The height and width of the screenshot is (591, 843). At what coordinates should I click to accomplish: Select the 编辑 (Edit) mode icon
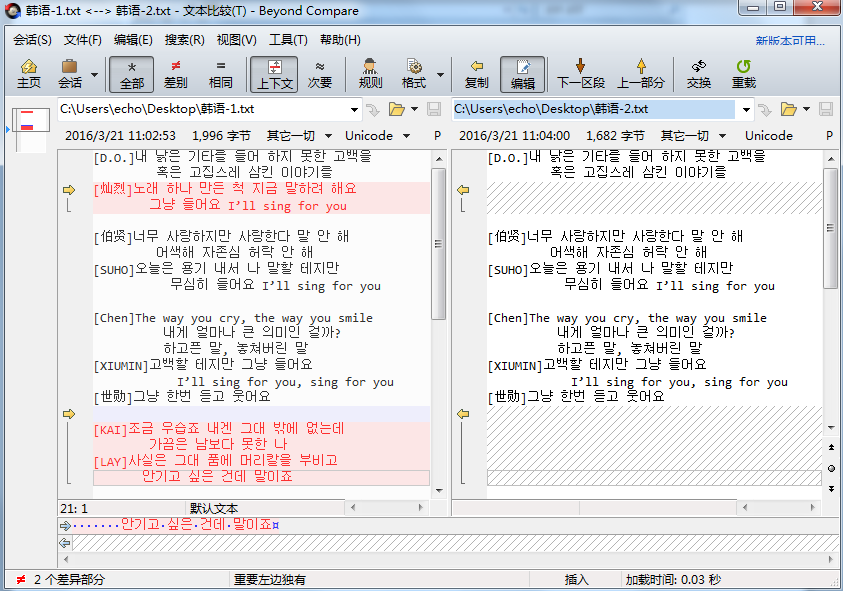tap(523, 74)
